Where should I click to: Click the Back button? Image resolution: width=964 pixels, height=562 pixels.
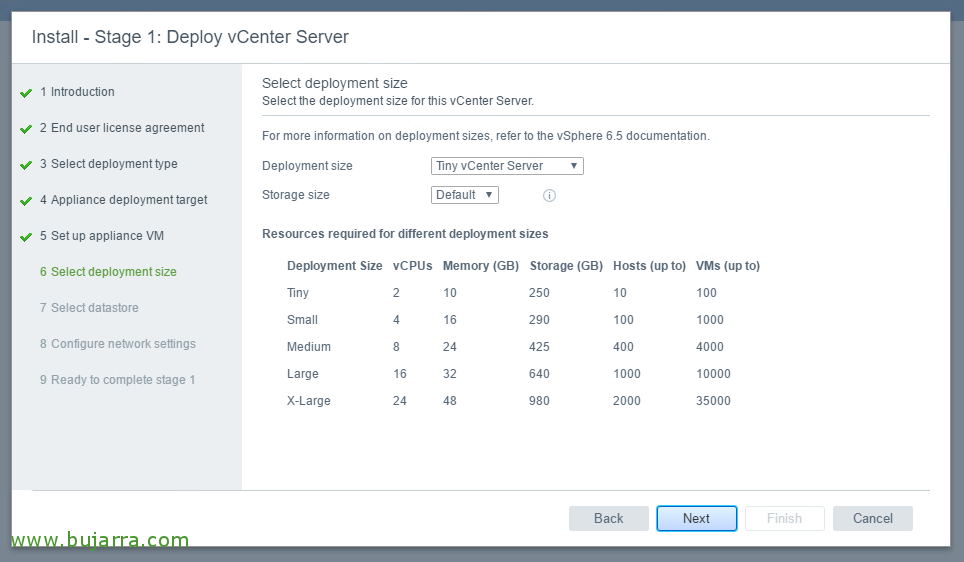(609, 518)
